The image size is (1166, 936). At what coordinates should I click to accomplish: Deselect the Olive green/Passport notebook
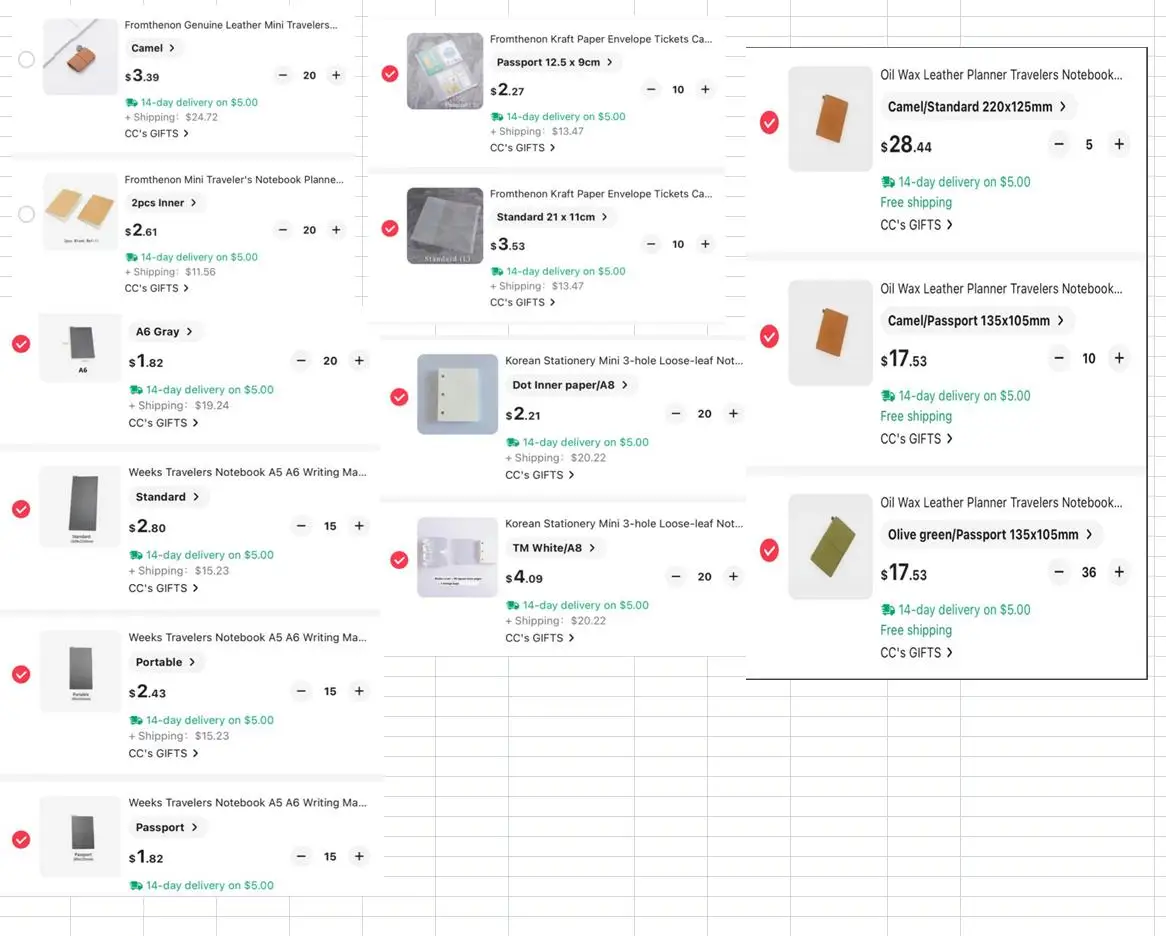point(769,550)
